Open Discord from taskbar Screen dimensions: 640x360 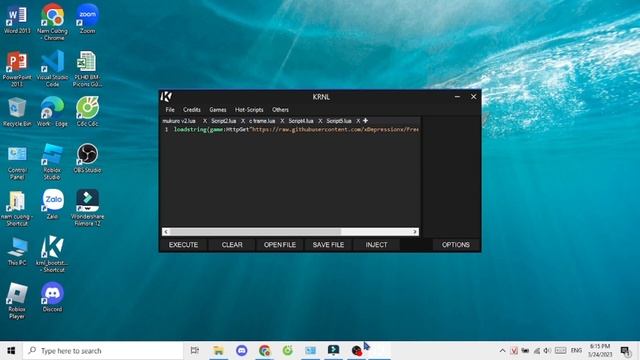pyautogui.click(x=242, y=351)
